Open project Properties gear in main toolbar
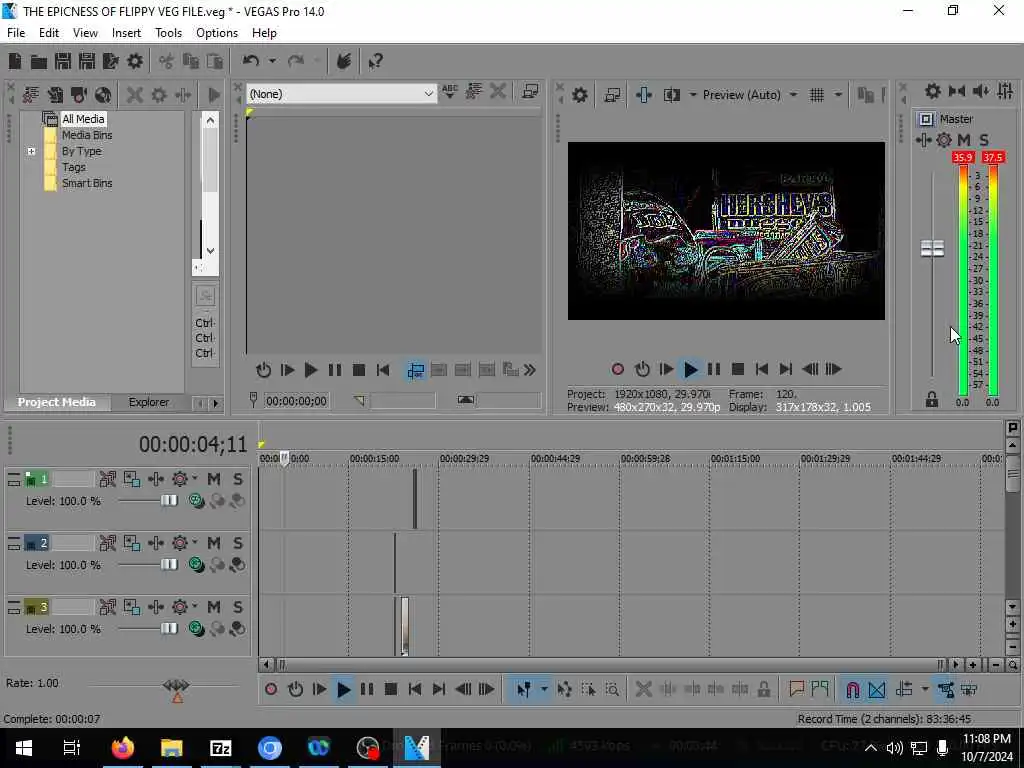 (x=135, y=61)
